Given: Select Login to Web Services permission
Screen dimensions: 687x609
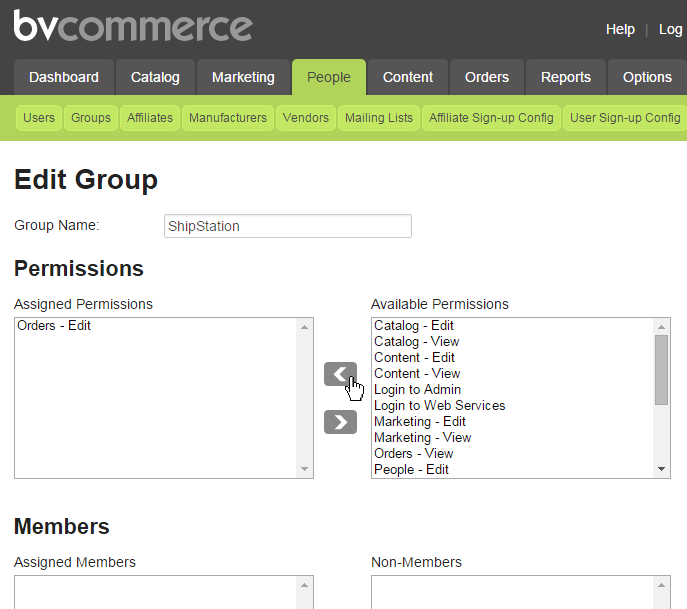Looking at the screenshot, I should click(x=439, y=405).
